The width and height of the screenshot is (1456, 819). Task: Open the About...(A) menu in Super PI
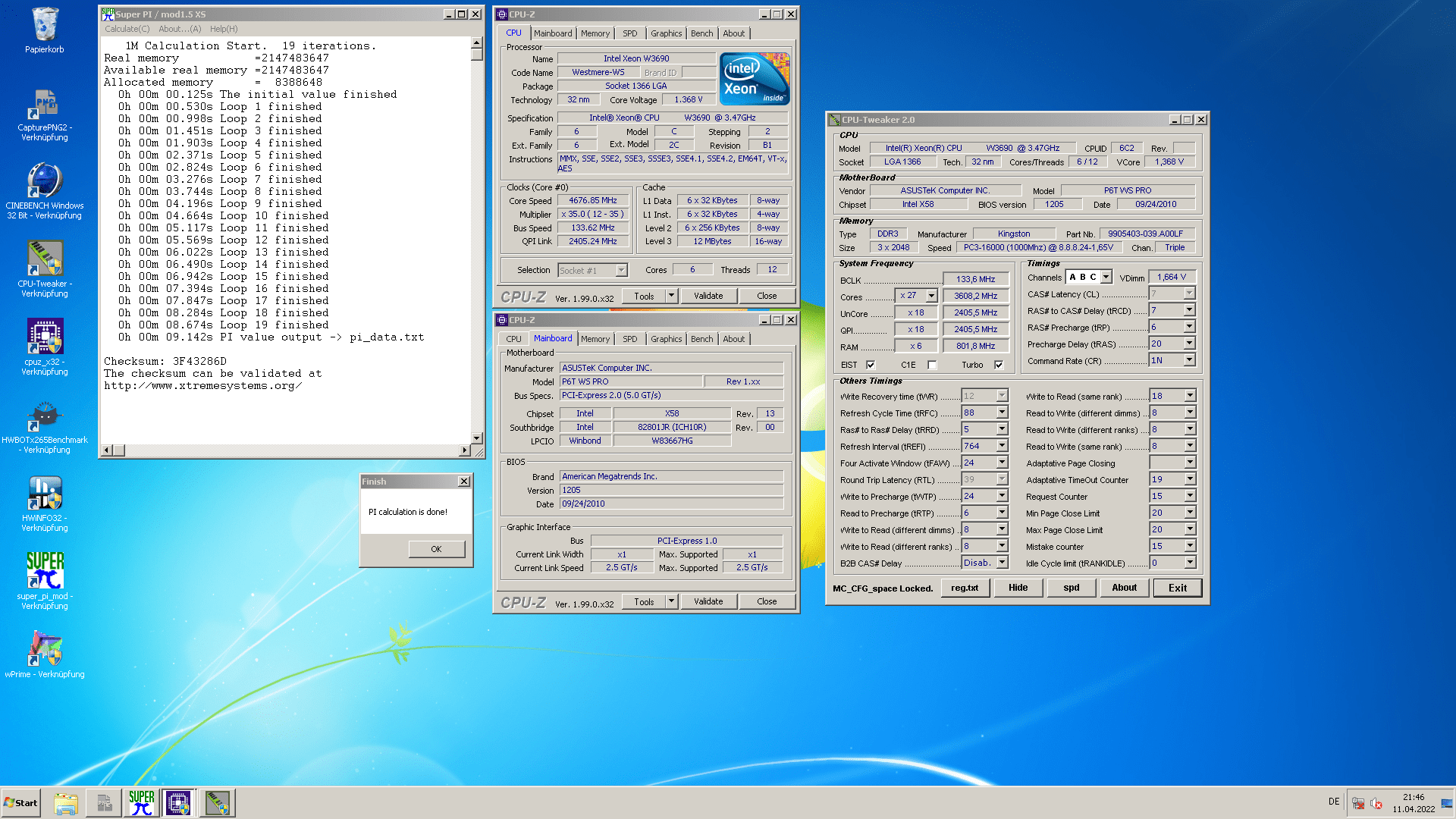tap(180, 29)
